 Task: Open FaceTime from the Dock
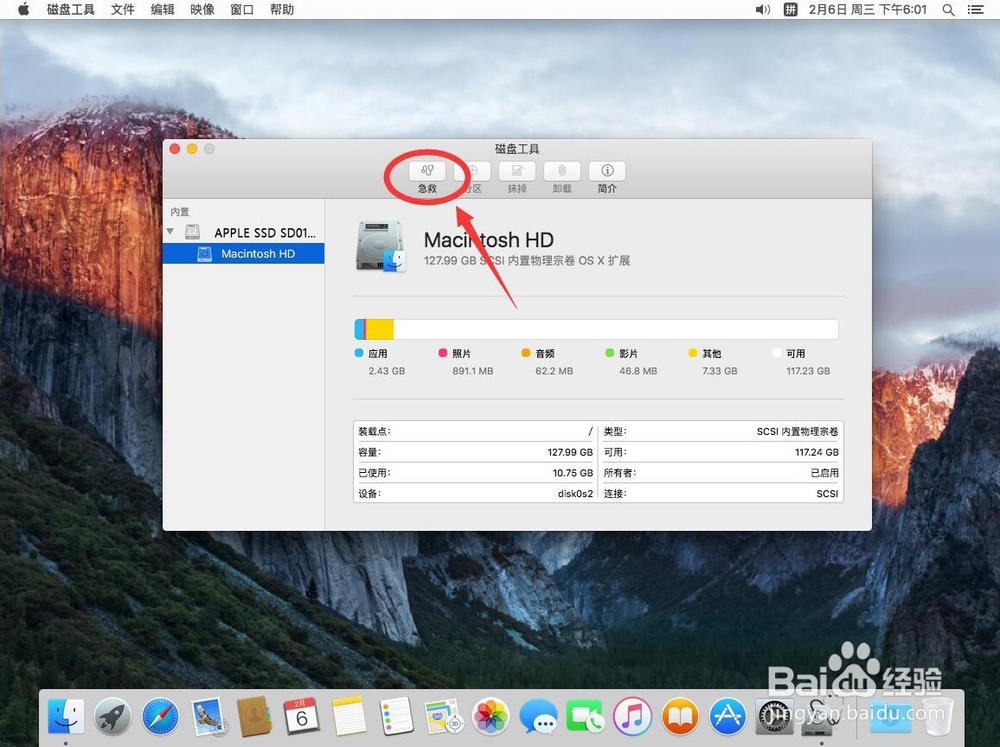pyautogui.click(x=585, y=716)
